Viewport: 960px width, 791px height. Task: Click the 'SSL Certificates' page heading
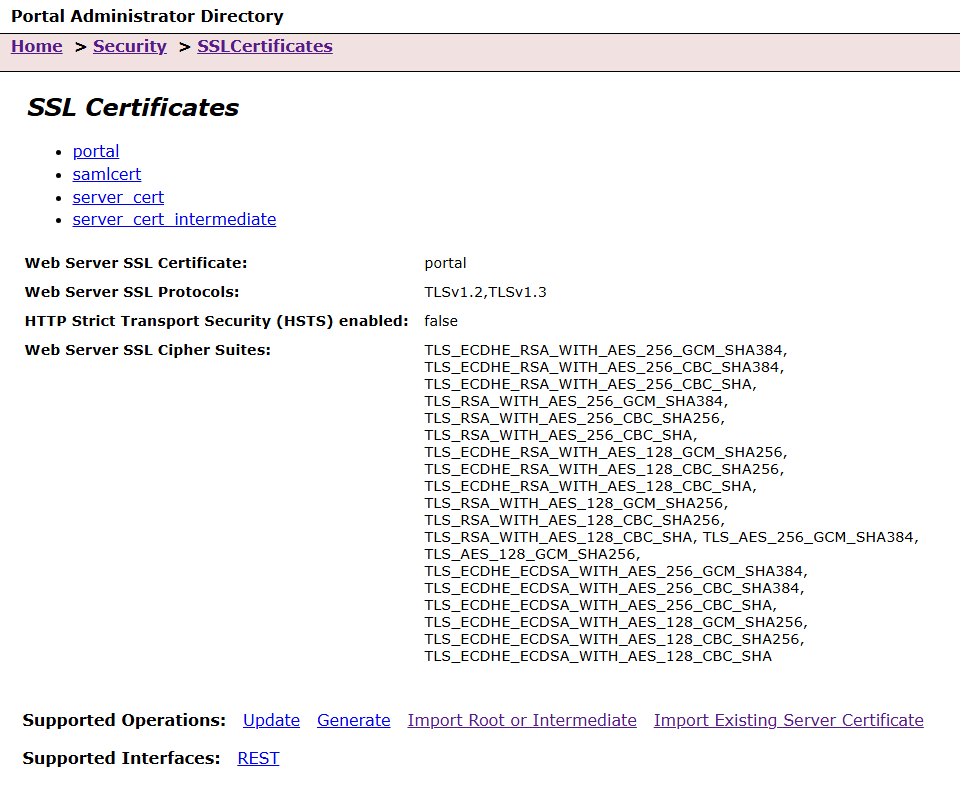pyautogui.click(x=133, y=107)
